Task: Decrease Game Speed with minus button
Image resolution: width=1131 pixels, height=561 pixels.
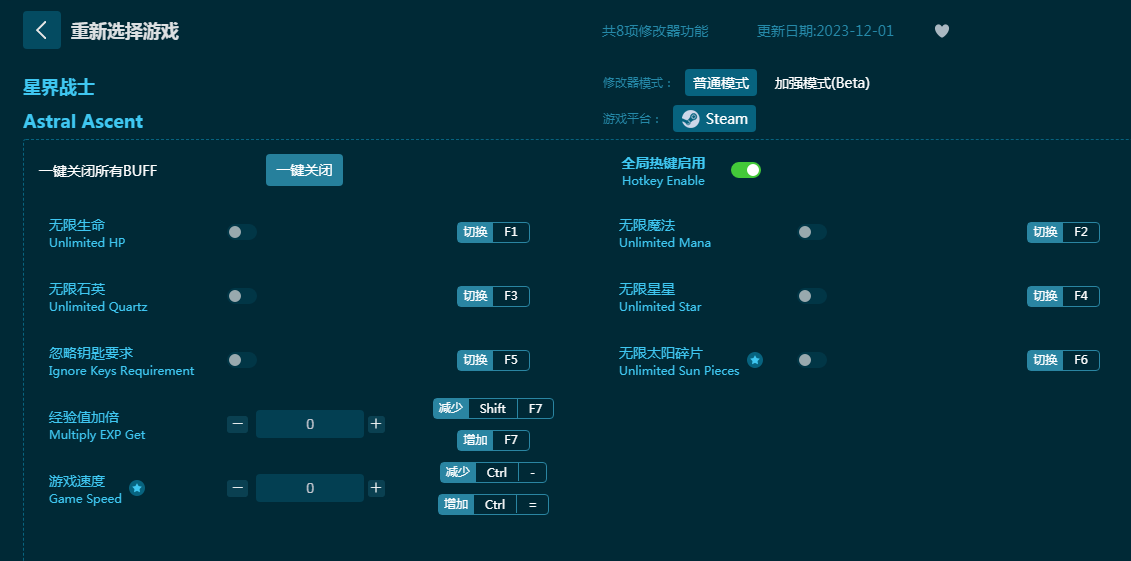Action: (x=237, y=488)
